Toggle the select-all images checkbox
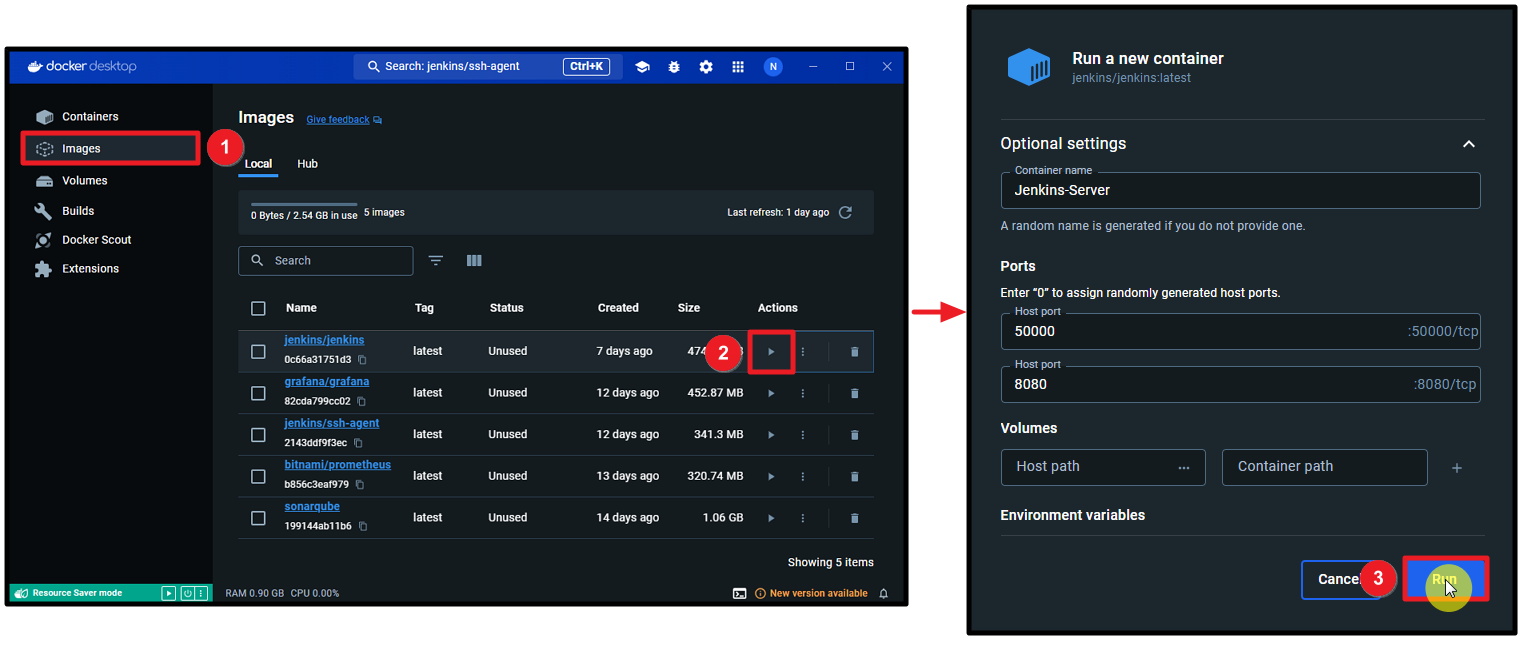Viewport: 1525px width, 645px height. (x=259, y=308)
